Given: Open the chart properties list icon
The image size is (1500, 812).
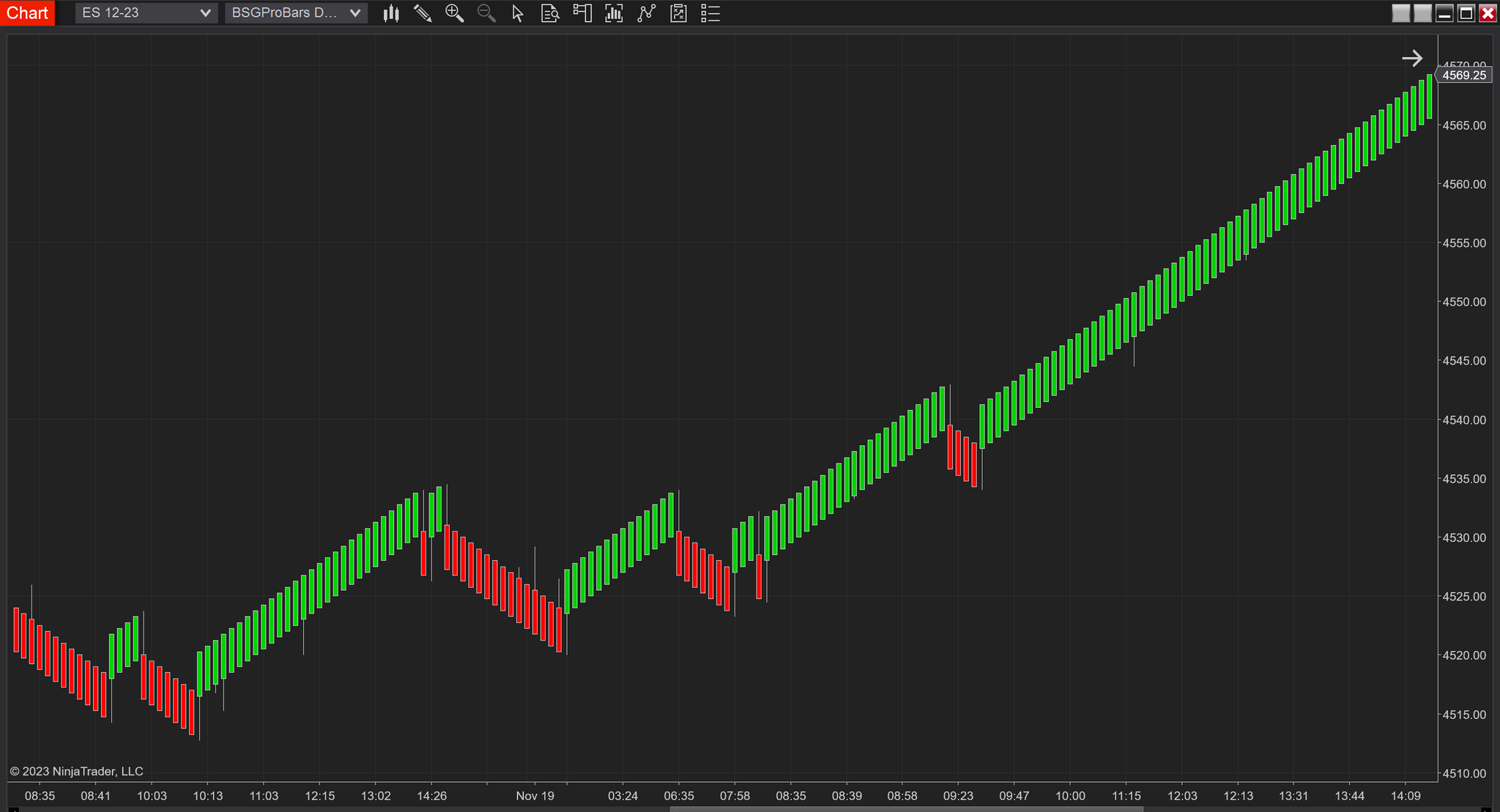Looking at the screenshot, I should click(709, 13).
